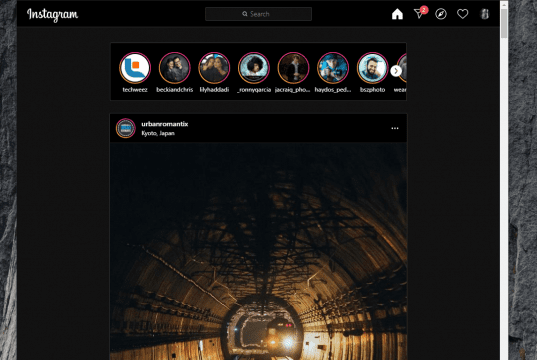Image resolution: width=537 pixels, height=360 pixels.
Task: Open the profile avatar in top bar
Action: (x=485, y=14)
